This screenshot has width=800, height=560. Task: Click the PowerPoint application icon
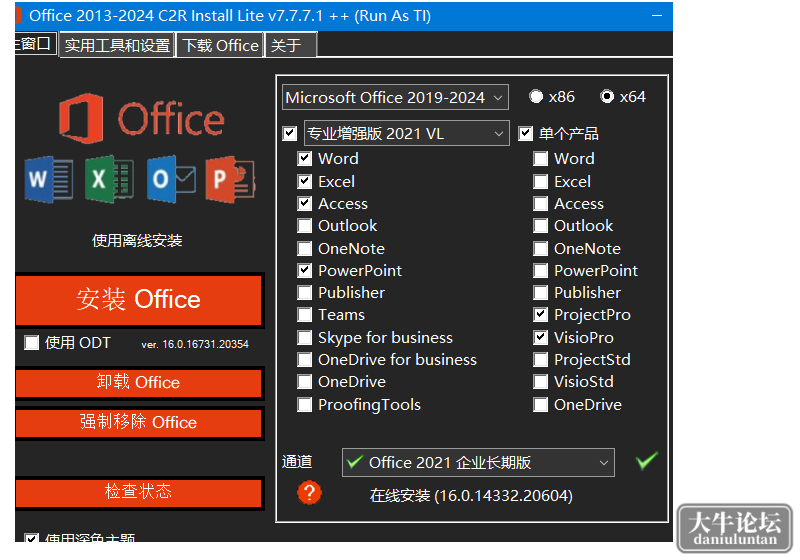[x=230, y=180]
